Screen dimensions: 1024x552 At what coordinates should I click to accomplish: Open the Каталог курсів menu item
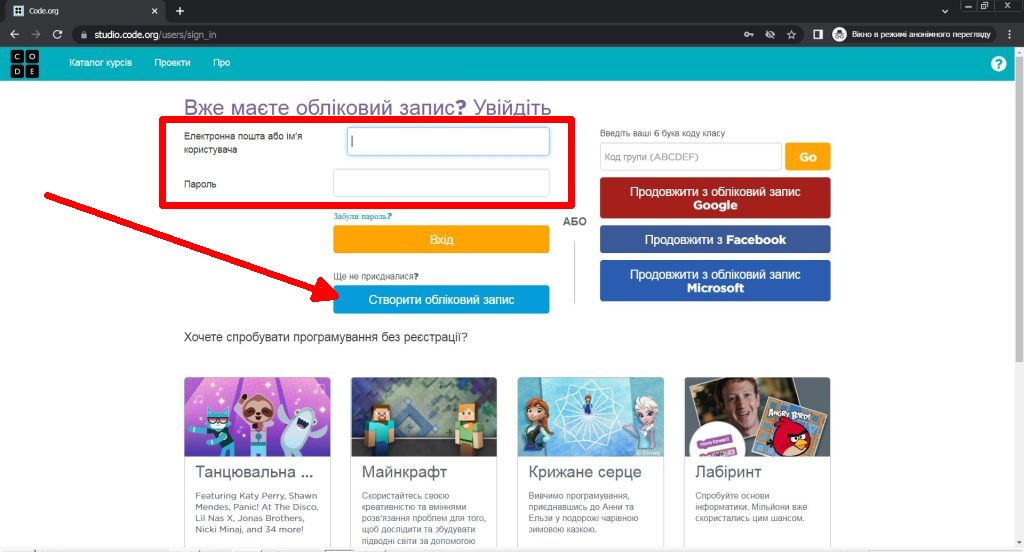click(x=101, y=63)
